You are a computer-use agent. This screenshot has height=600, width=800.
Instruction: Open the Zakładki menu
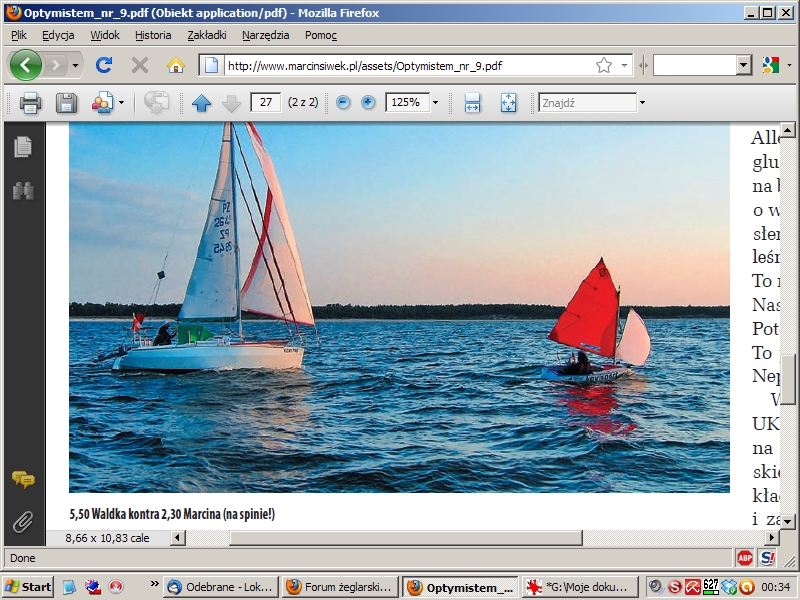206,35
